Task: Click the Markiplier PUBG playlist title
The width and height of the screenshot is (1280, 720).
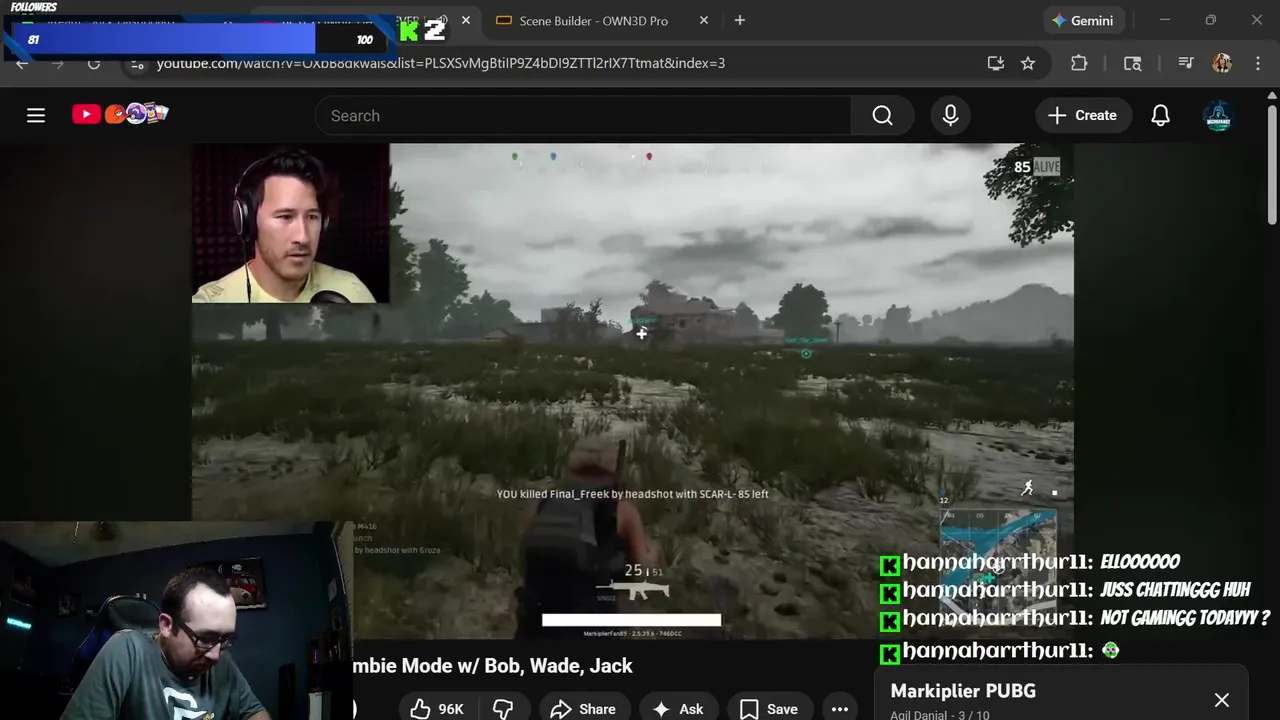Action: click(x=963, y=691)
